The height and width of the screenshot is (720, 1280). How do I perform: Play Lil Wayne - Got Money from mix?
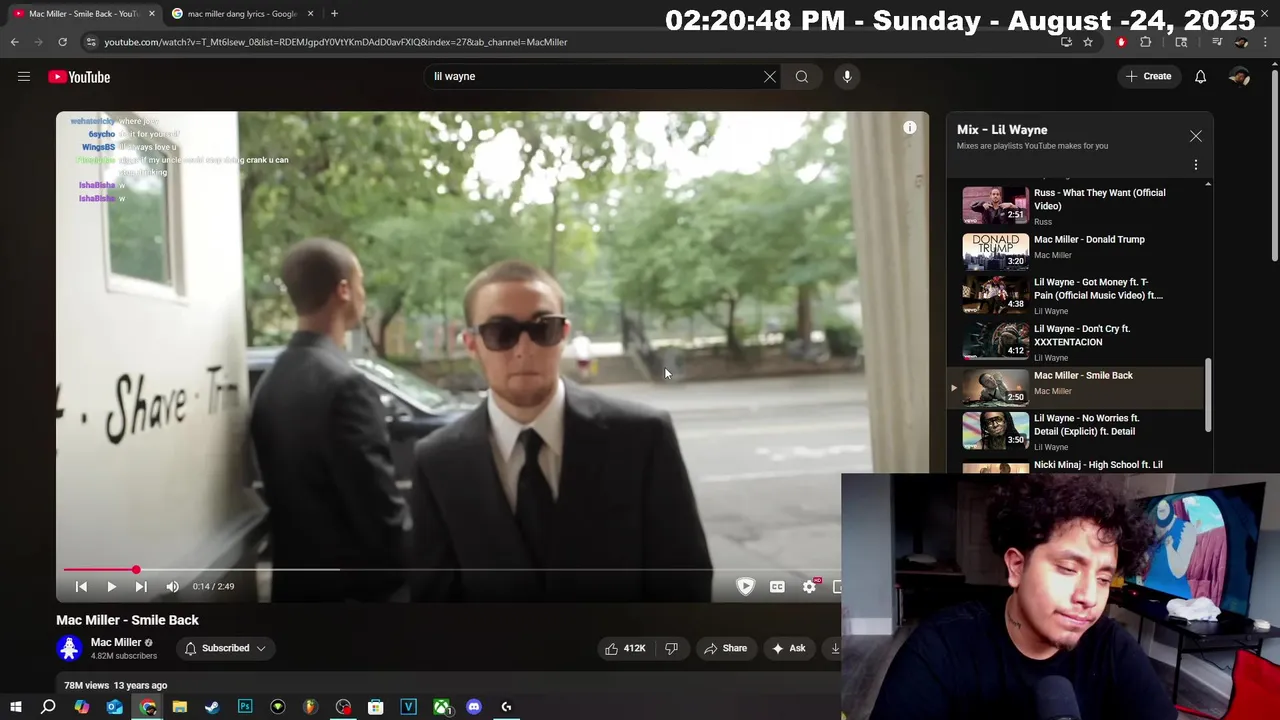pyautogui.click(x=1075, y=294)
